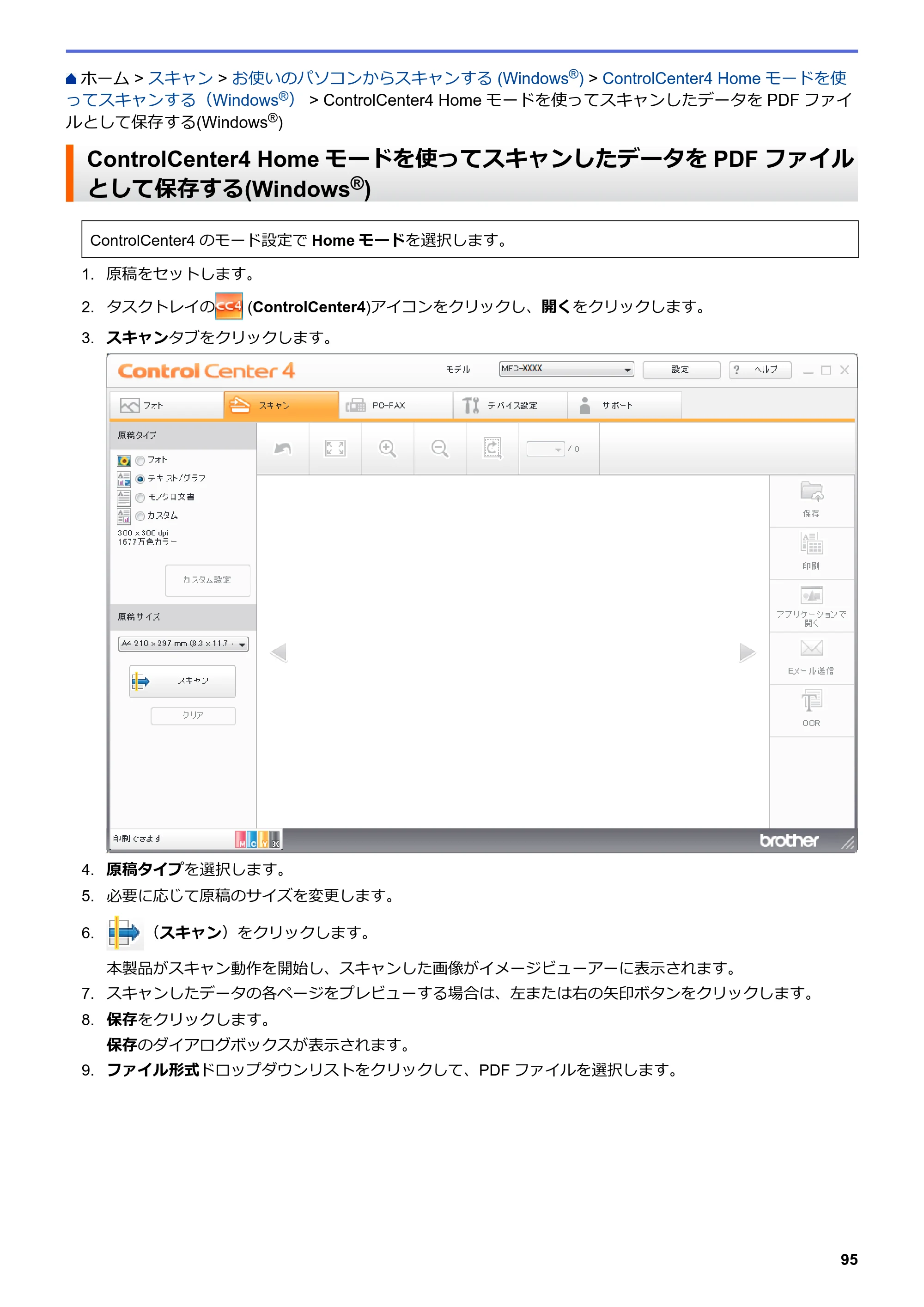This screenshot has width=924, height=1307.
Task: Switch to the スキャン tab
Action: pyautogui.click(x=281, y=405)
